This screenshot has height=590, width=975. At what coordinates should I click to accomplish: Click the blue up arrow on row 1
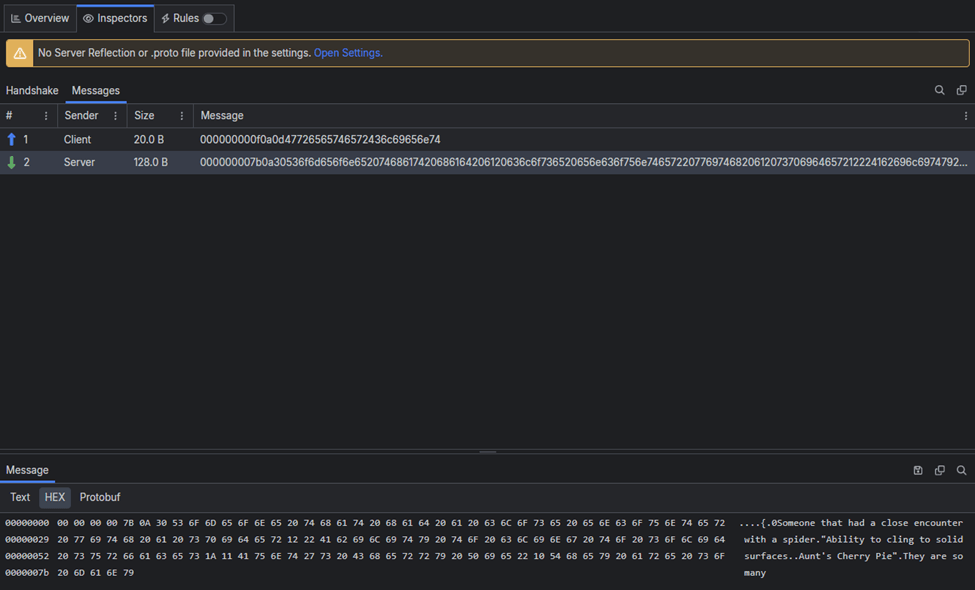(x=11, y=139)
